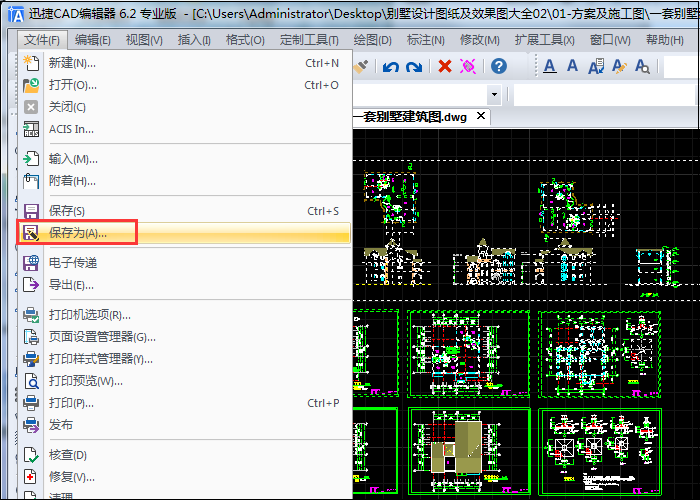The height and width of the screenshot is (500, 700).
Task: Open 打印机选项(R)... entry
Action: tap(184, 315)
